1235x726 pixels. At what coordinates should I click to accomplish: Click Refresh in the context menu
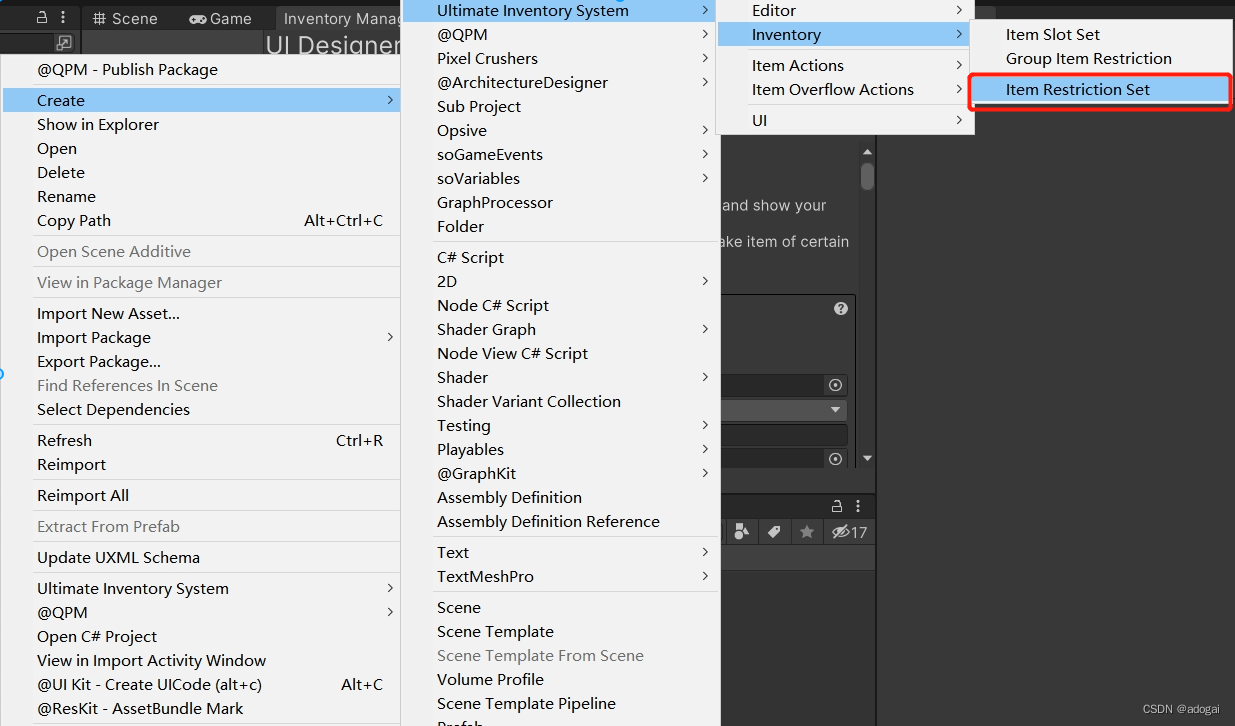[x=201, y=440]
